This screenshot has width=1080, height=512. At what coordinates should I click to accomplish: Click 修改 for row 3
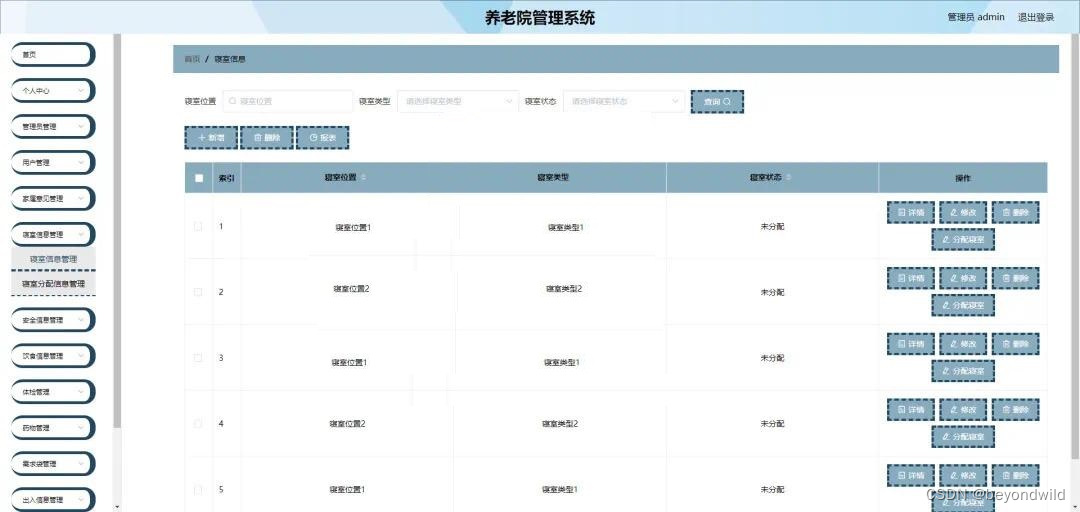point(963,343)
